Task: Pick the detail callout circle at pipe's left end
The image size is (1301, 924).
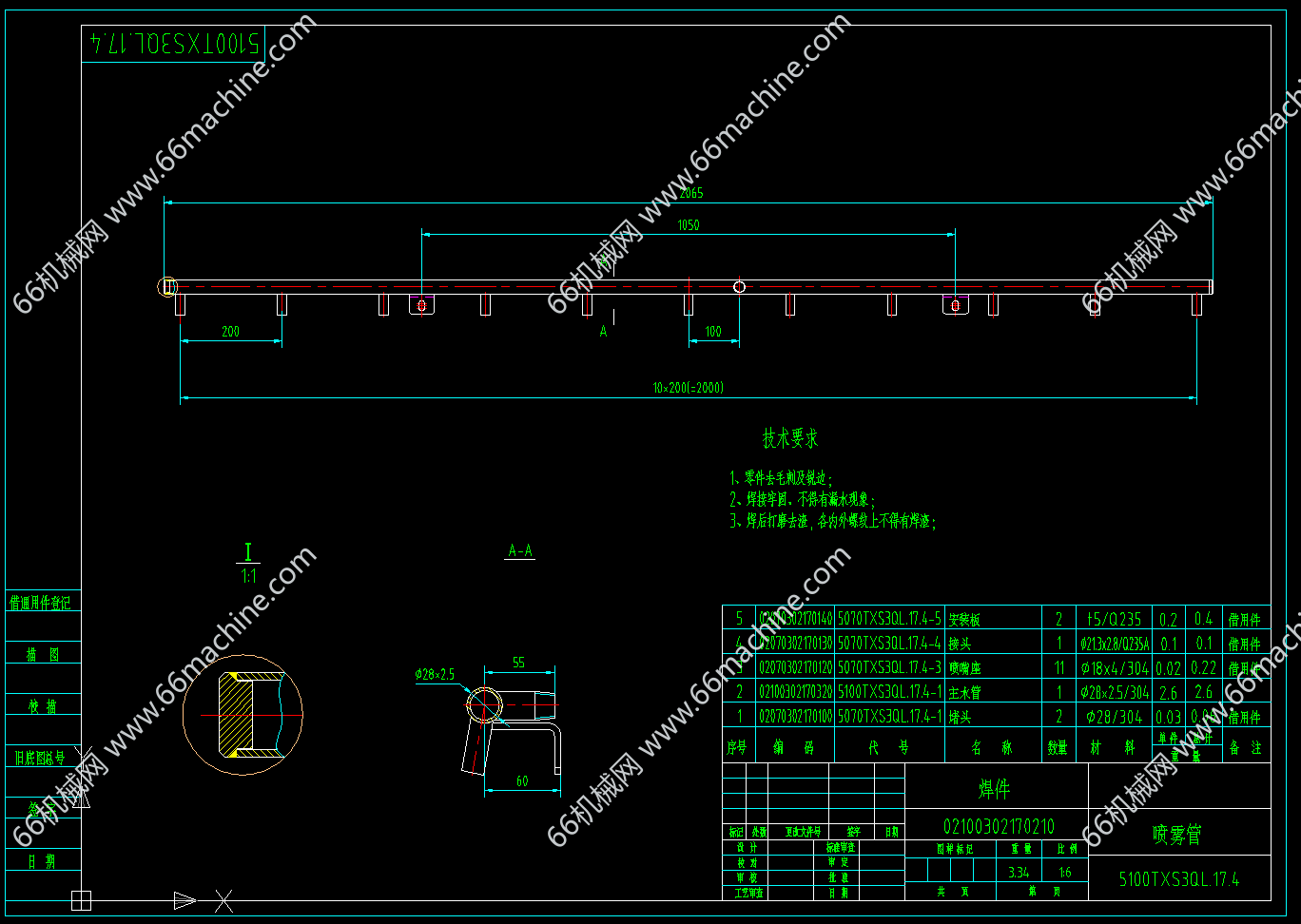Action: point(166,286)
